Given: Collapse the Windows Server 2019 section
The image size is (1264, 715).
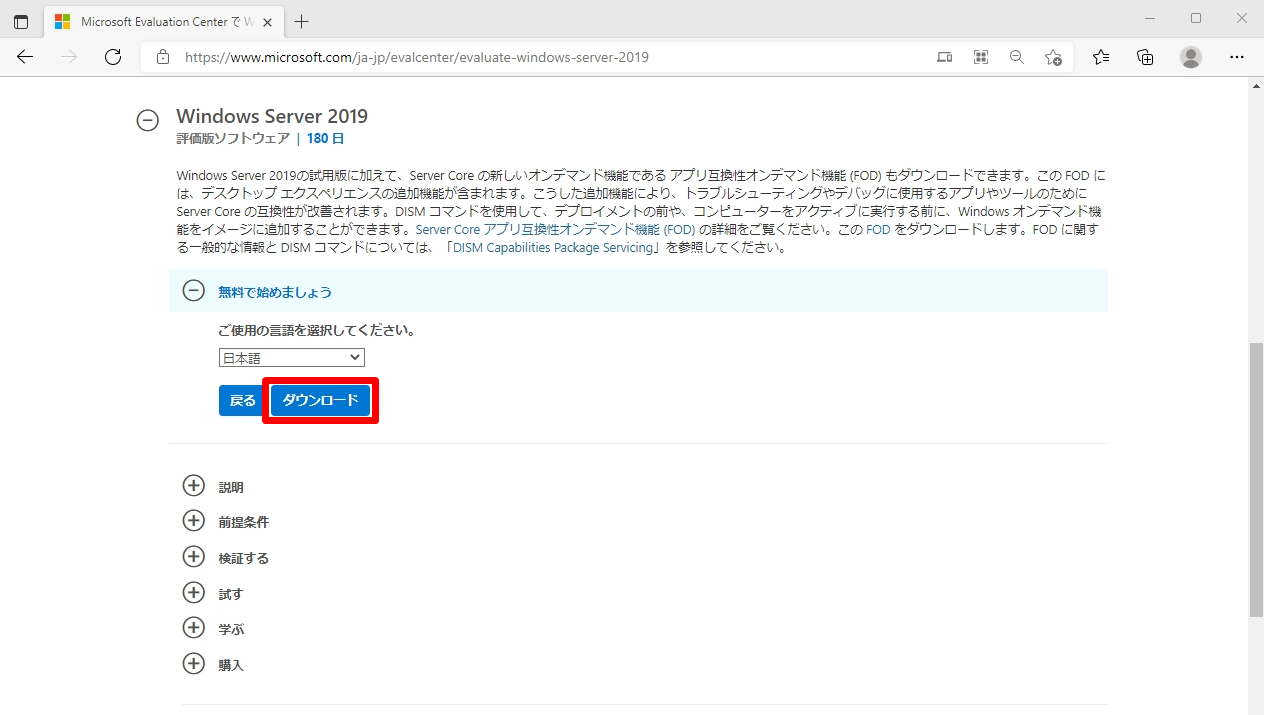Looking at the screenshot, I should coord(147,120).
